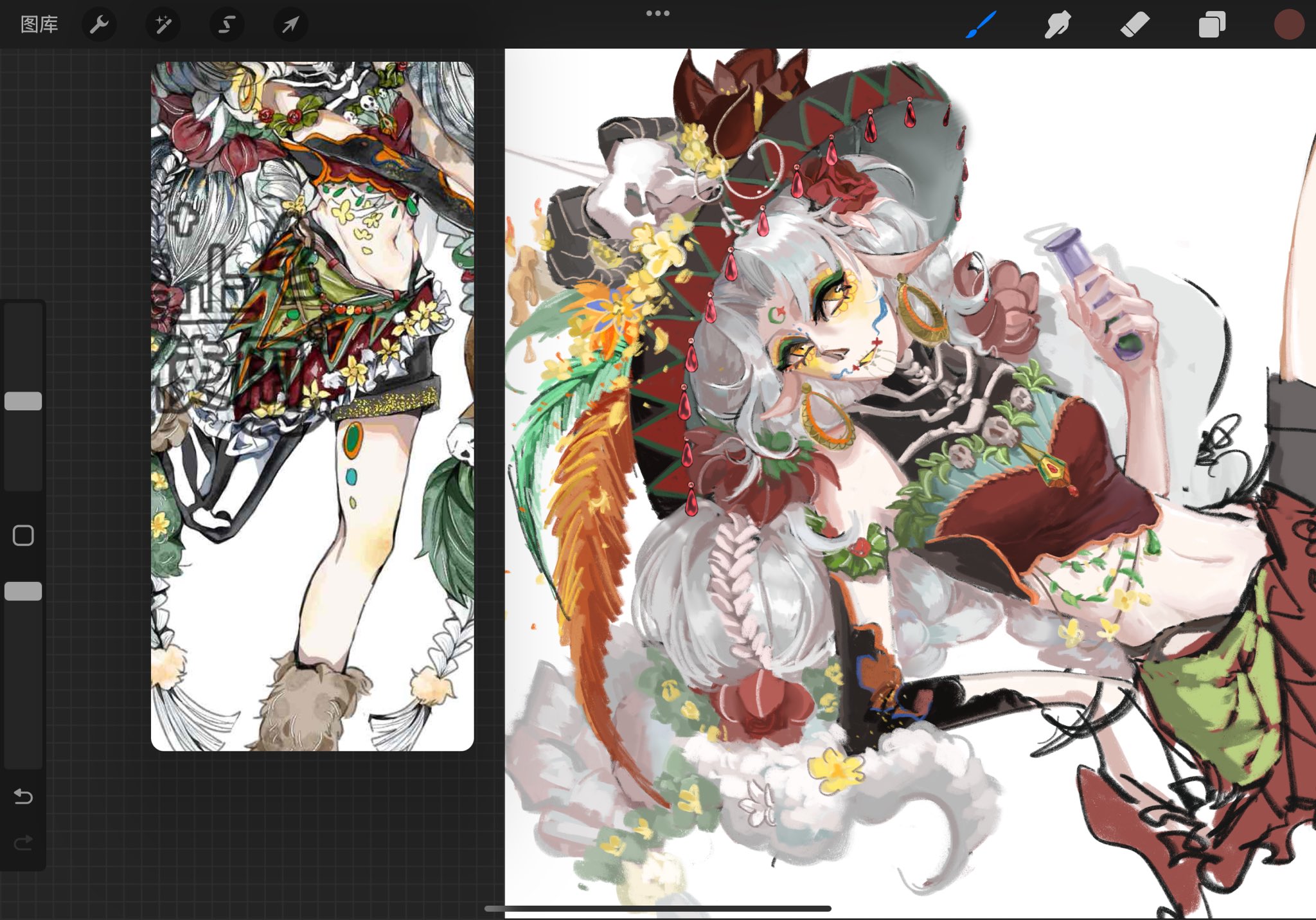This screenshot has width=1316, height=920.
Task: Click the brush size slider handle
Action: [23, 401]
